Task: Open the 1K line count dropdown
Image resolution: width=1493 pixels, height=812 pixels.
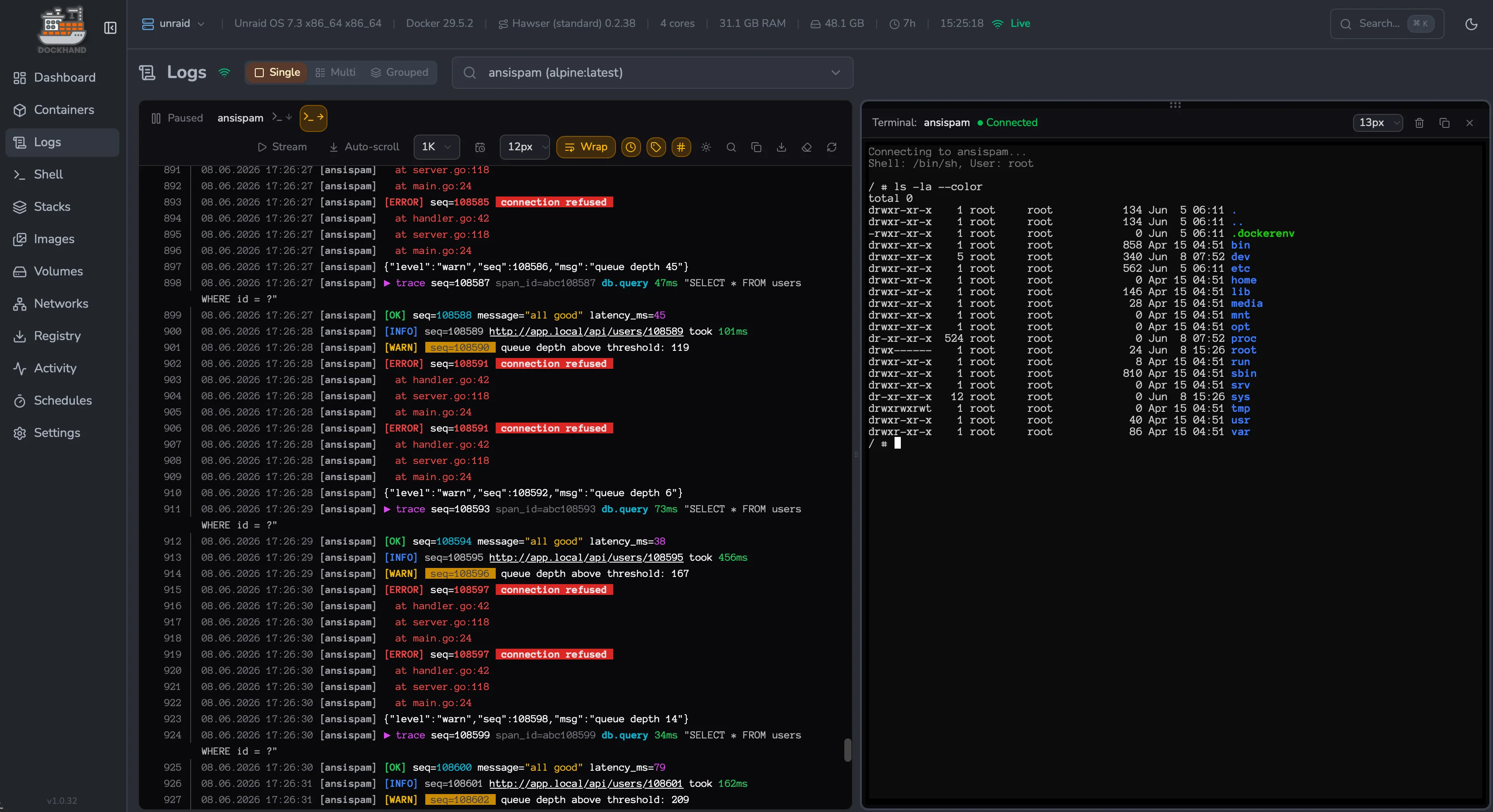Action: [x=437, y=147]
